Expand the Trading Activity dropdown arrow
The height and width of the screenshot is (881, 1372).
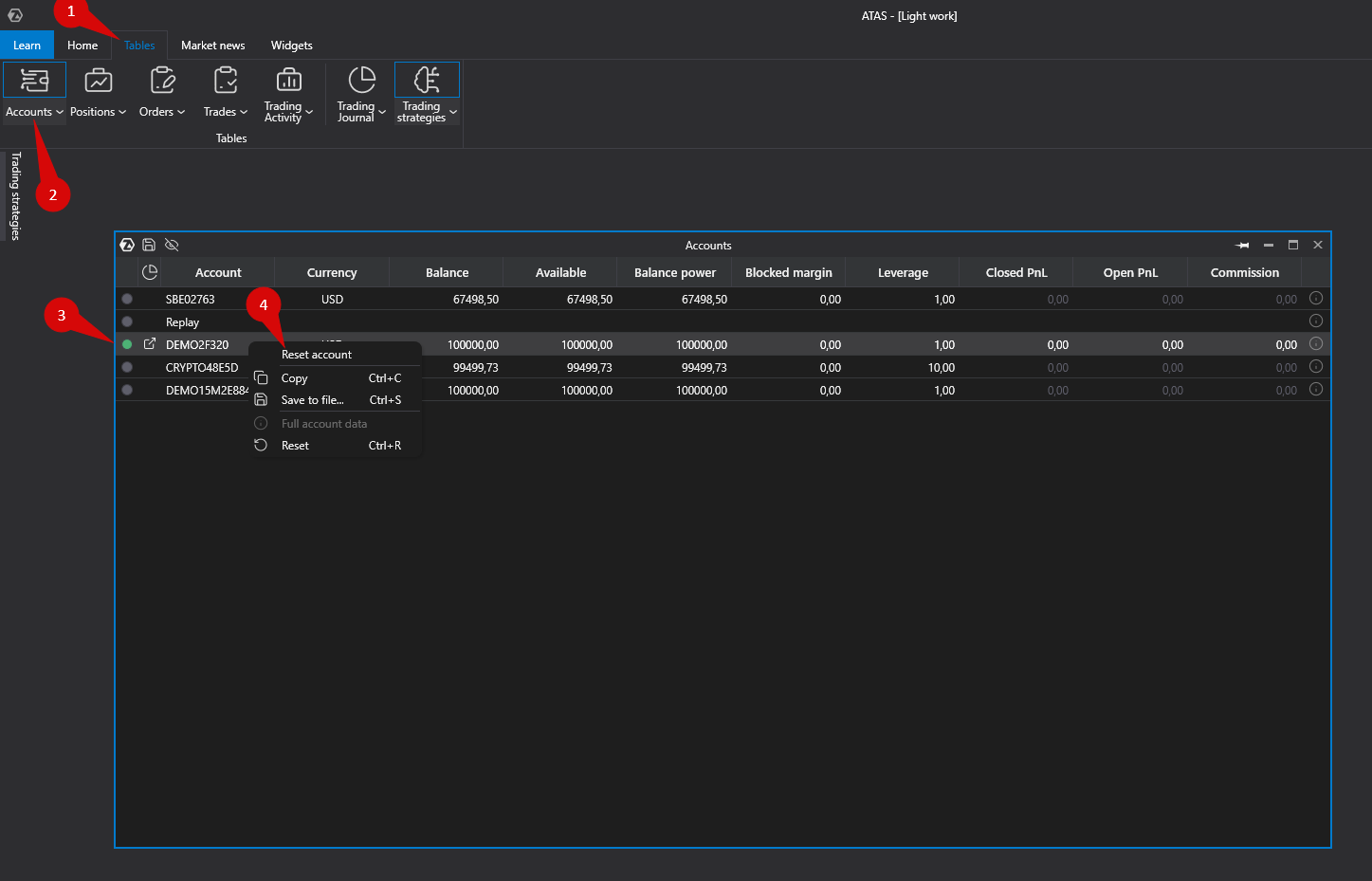pos(309,112)
